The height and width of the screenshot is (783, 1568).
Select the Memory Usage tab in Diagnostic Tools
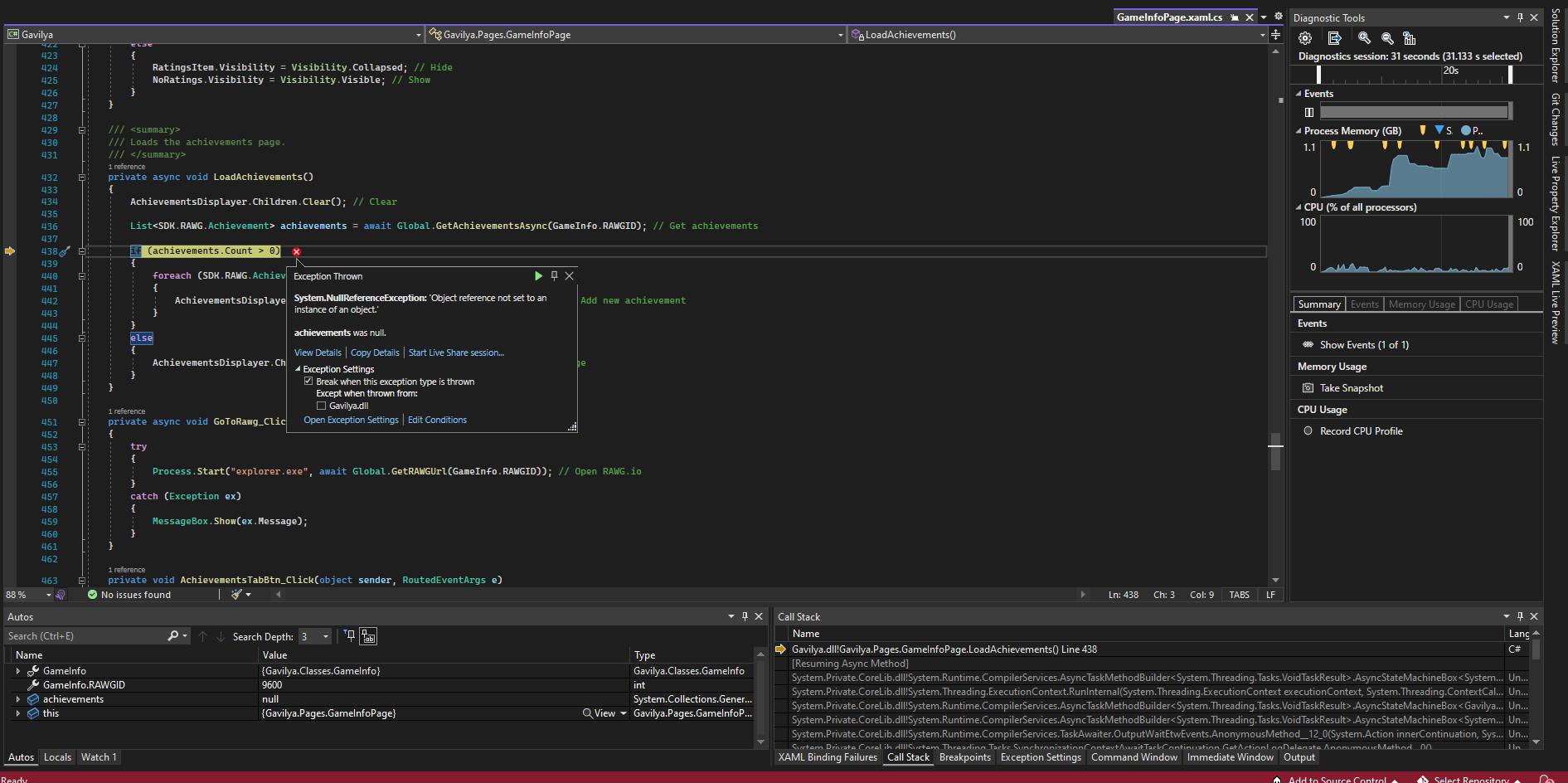pos(1421,304)
